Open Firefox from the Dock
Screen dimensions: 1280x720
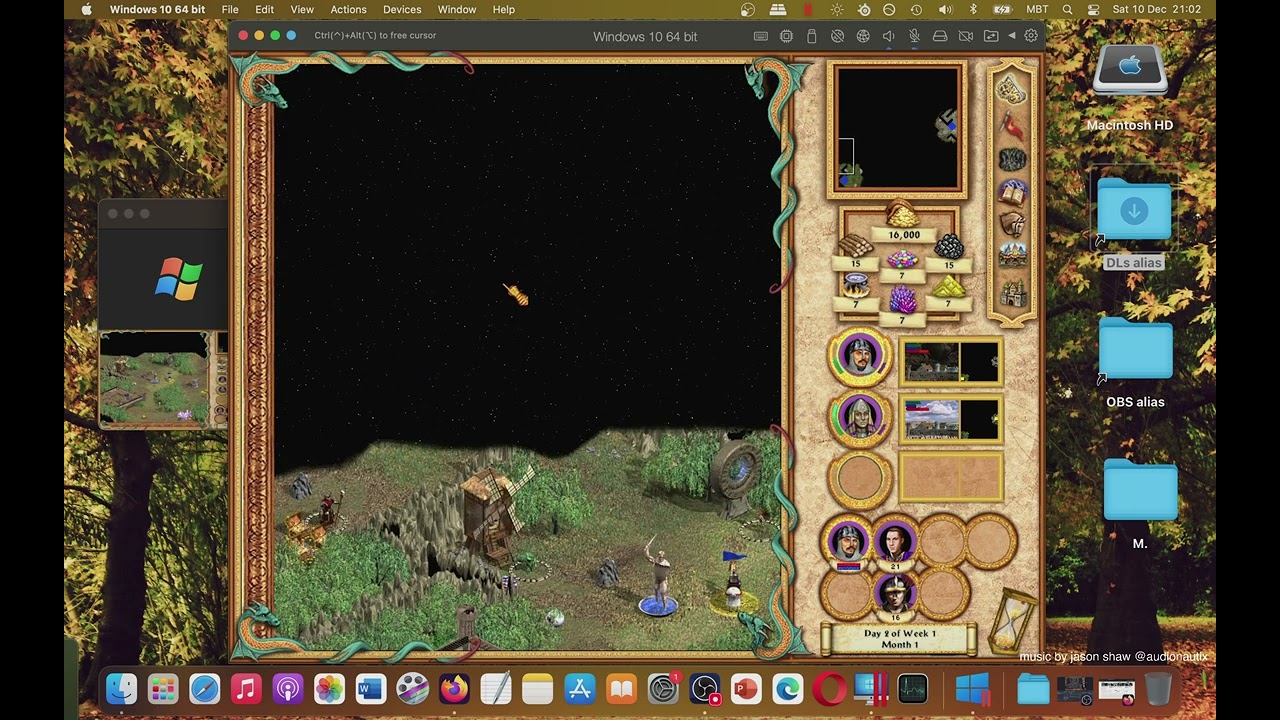(x=454, y=689)
